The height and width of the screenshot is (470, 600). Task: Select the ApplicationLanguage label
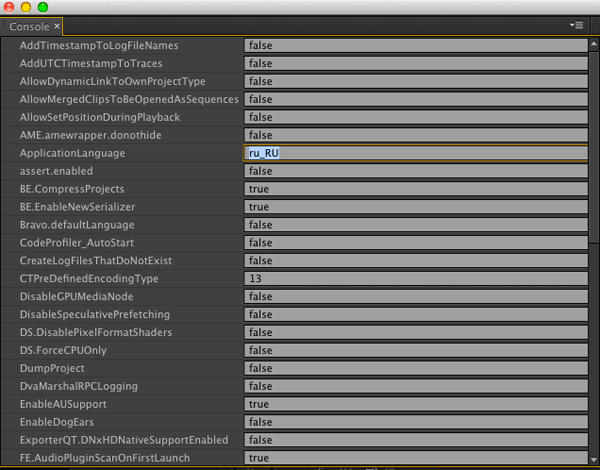(72, 153)
